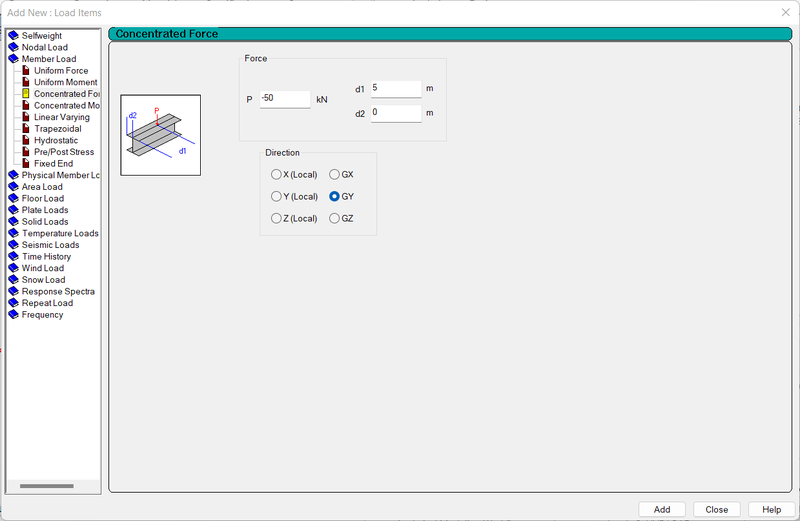800x521 pixels.
Task: Open the Selfweight load item
Action: click(x=42, y=36)
